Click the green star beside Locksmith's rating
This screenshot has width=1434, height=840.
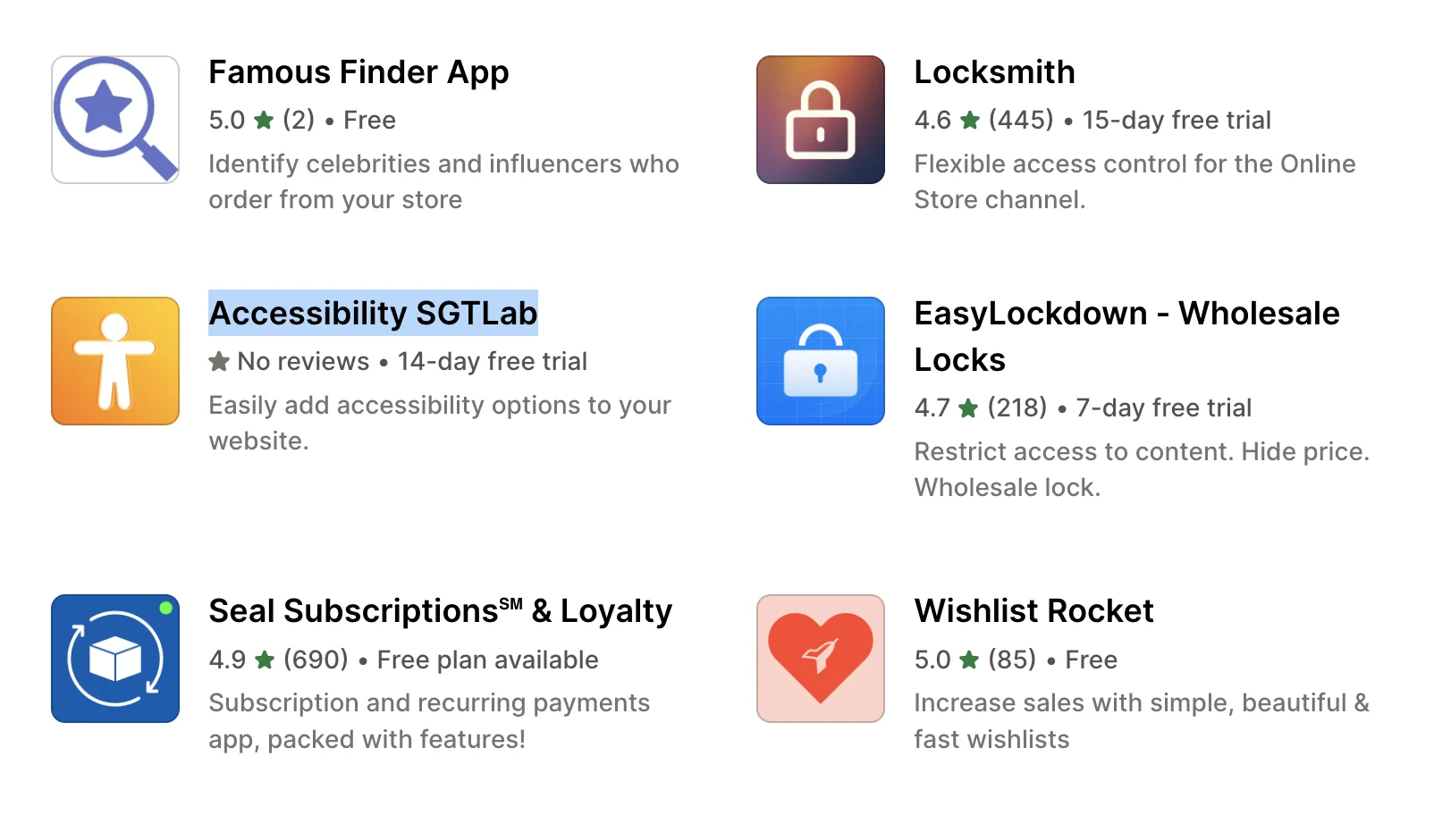tap(969, 120)
